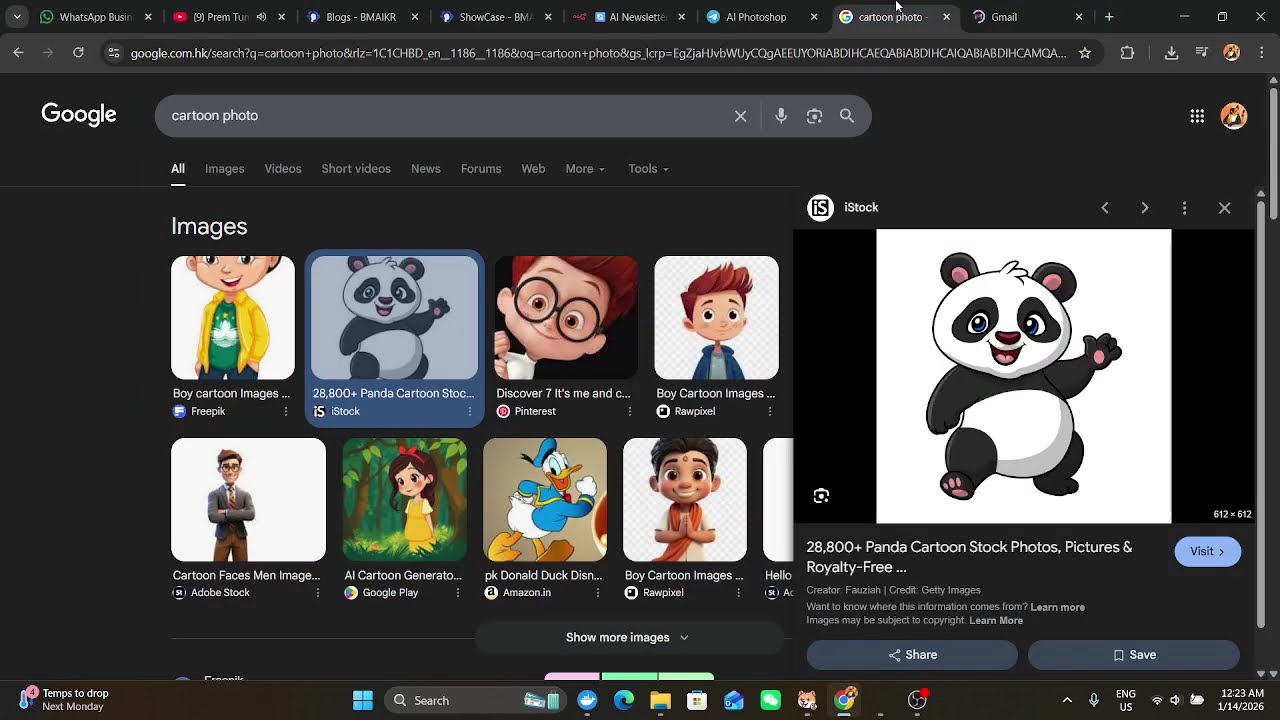Click the browser address bar URL

point(598,53)
